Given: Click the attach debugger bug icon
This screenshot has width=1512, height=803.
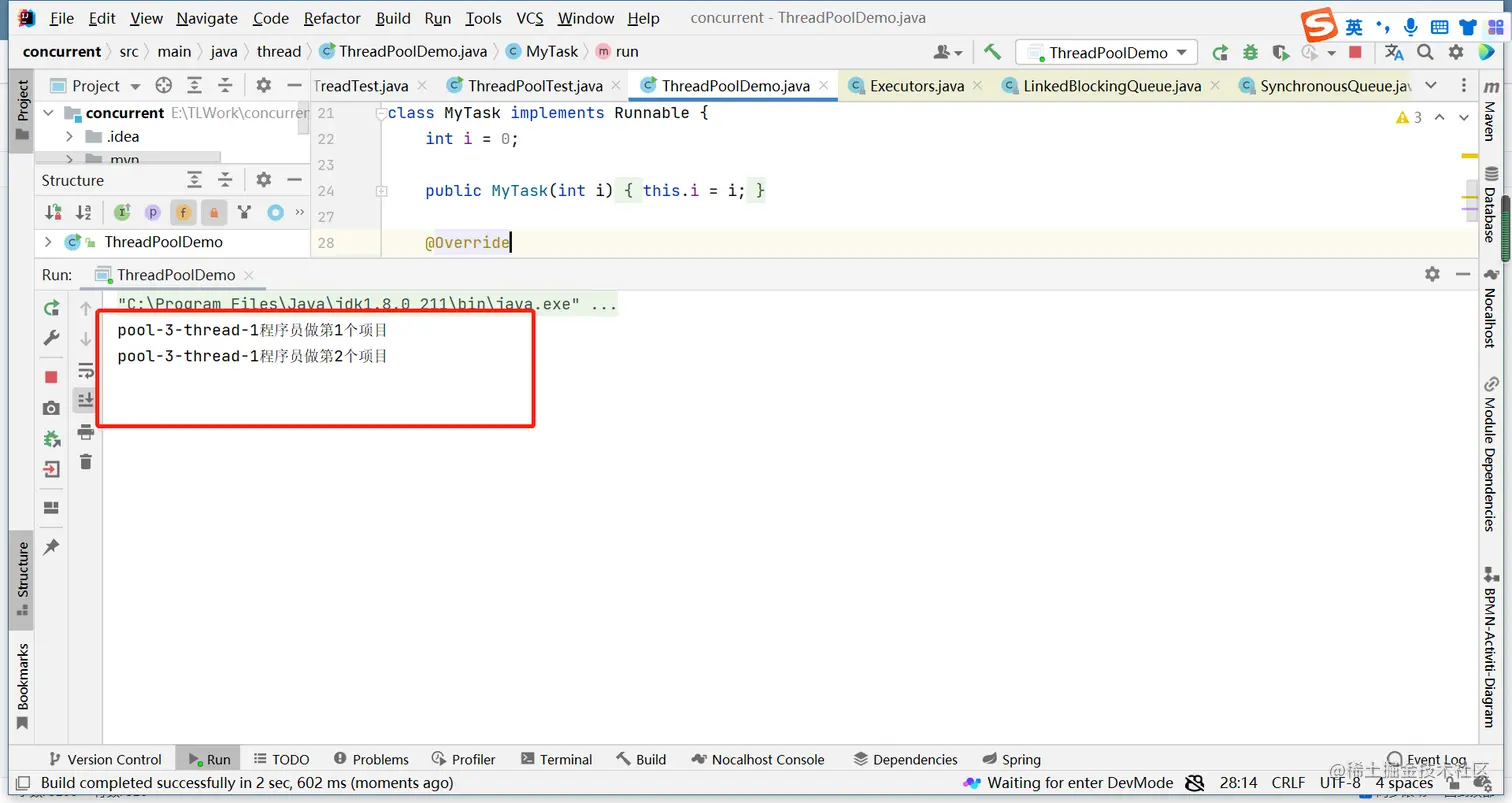Looking at the screenshot, I should click(51, 439).
